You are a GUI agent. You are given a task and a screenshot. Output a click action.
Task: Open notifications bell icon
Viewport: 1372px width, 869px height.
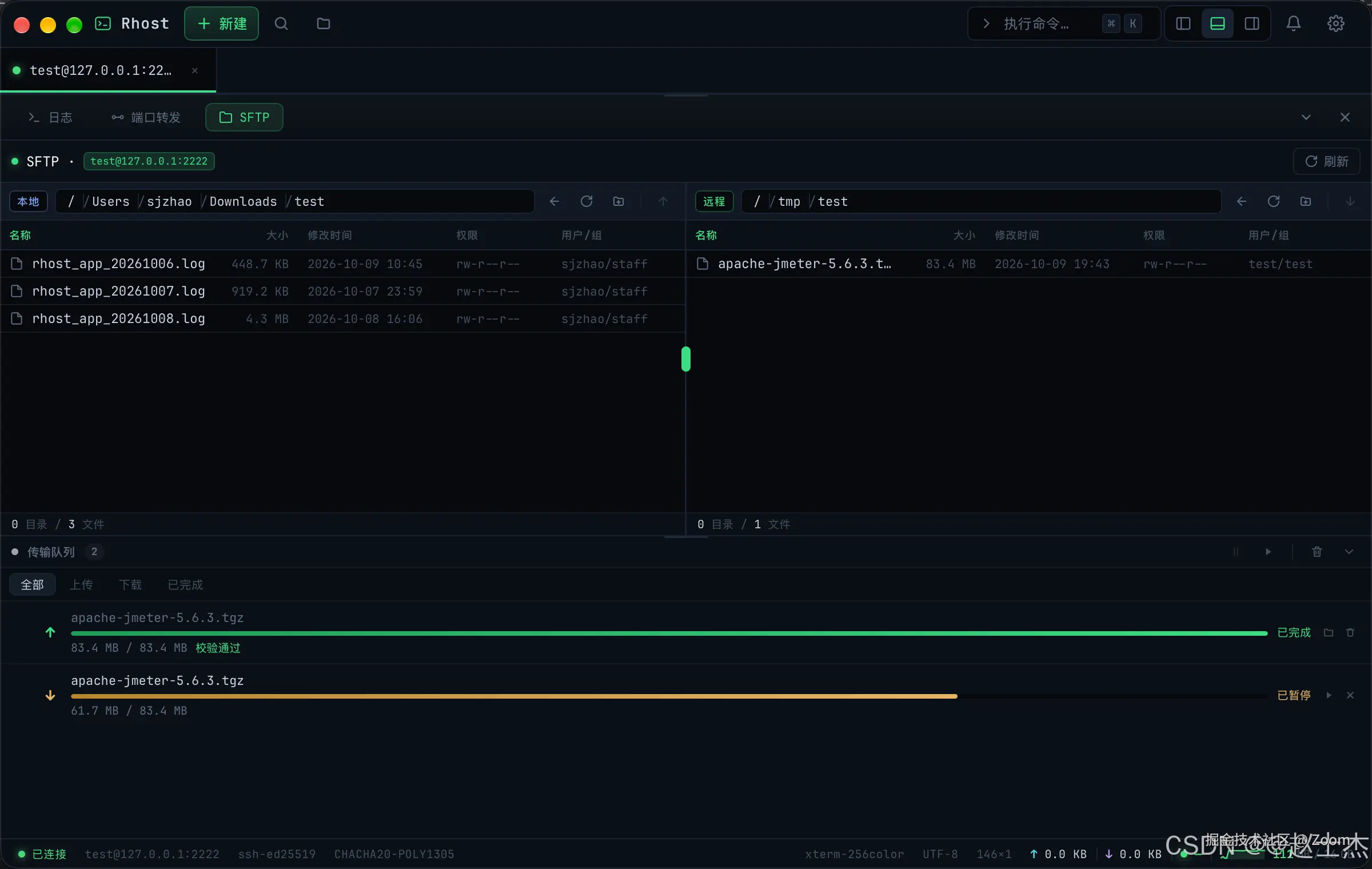1294,23
